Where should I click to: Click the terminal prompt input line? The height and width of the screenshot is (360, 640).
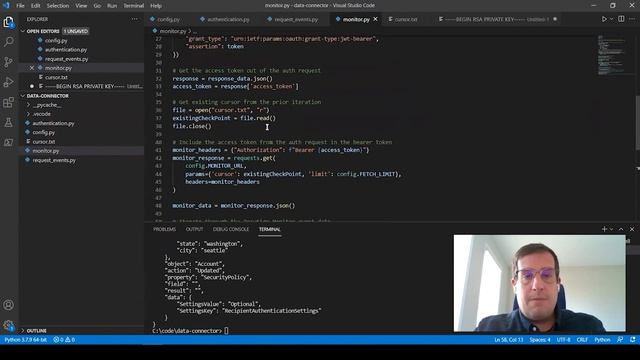coord(190,331)
